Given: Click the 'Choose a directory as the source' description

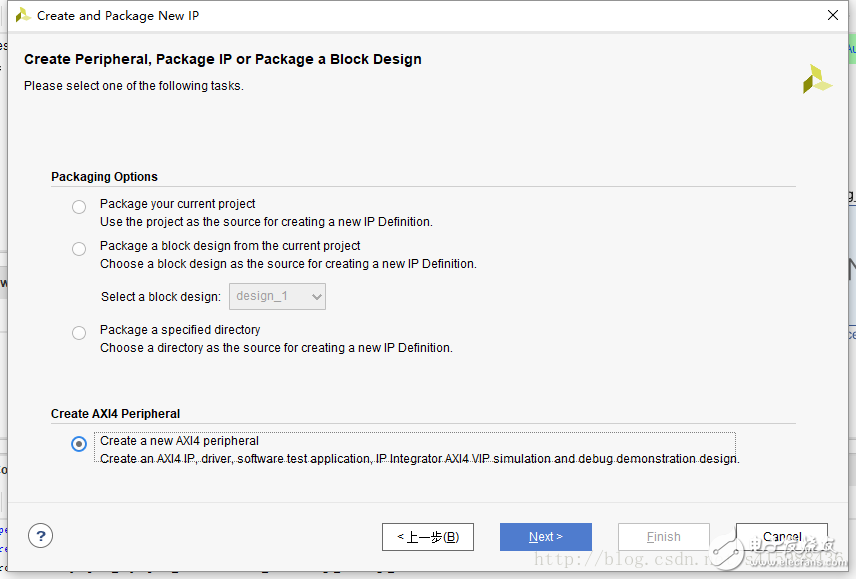Looking at the screenshot, I should point(276,348).
